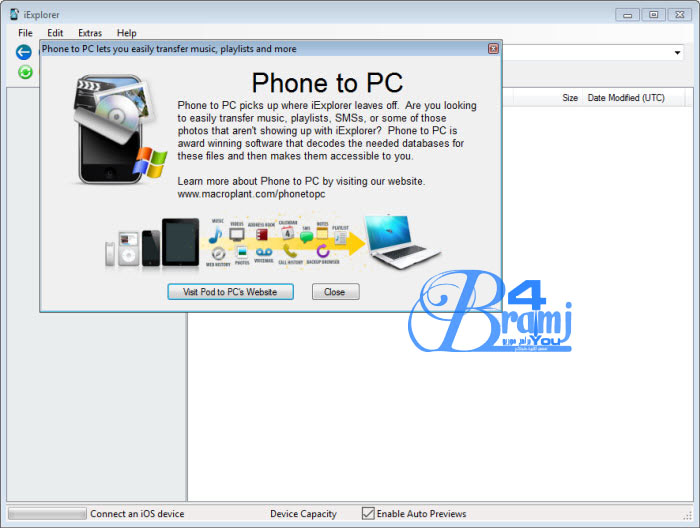Click the resize grip in status bar
Screen dimensions: 700x528
point(688,516)
